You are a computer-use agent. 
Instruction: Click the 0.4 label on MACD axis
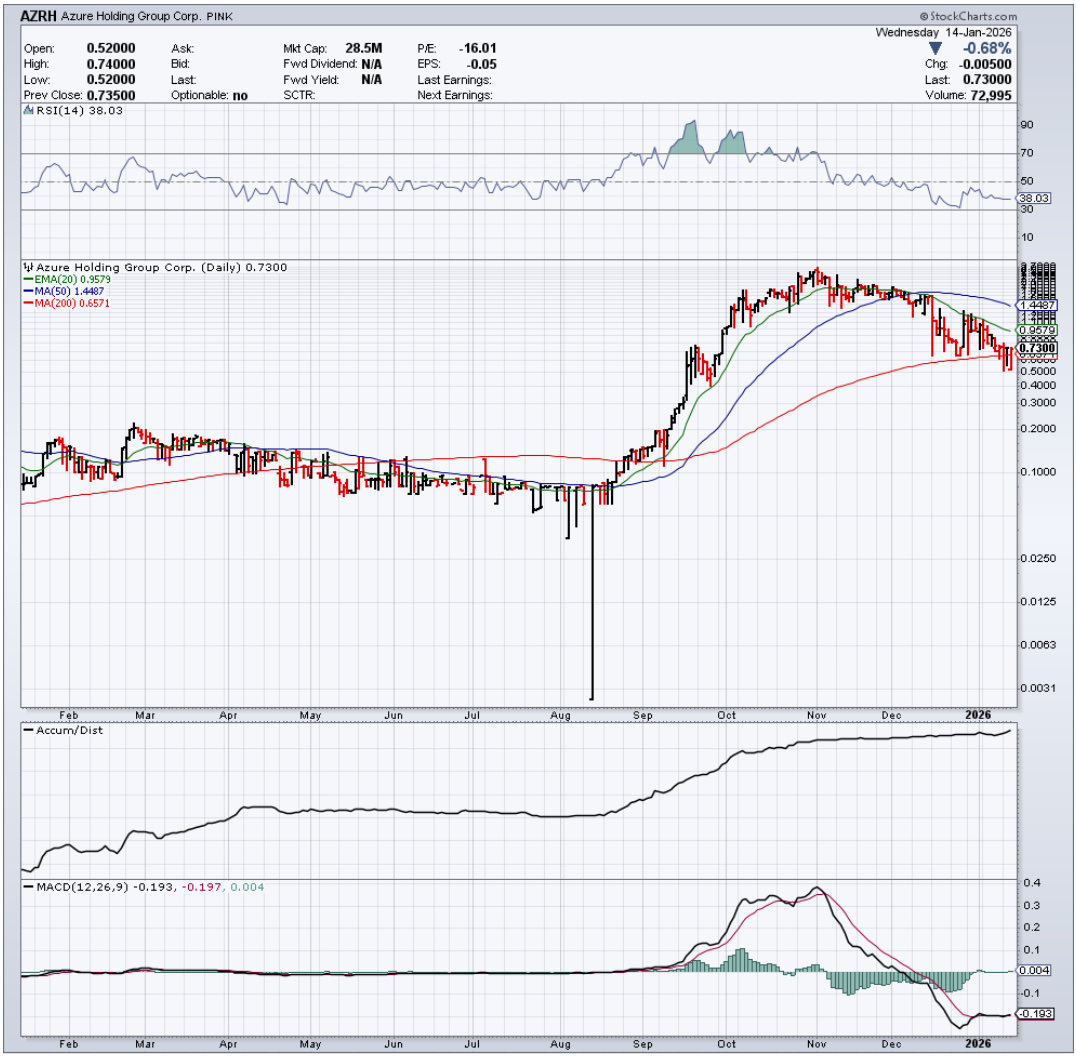pos(1031,883)
